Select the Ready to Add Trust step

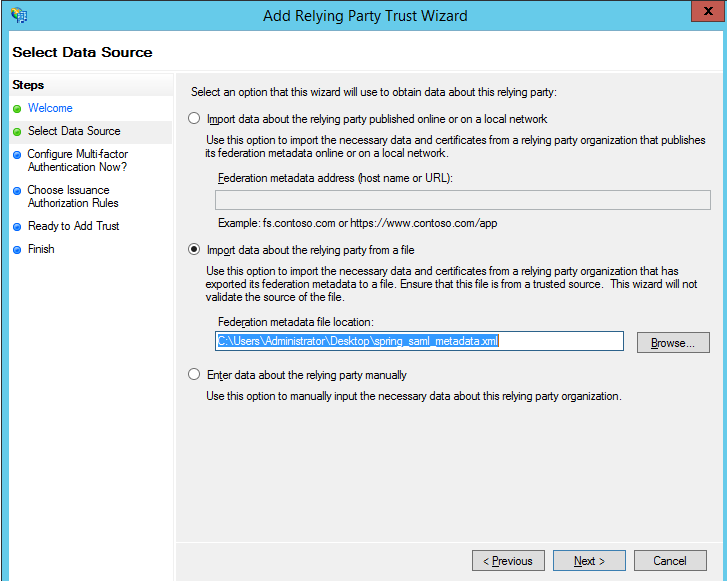click(x=74, y=226)
